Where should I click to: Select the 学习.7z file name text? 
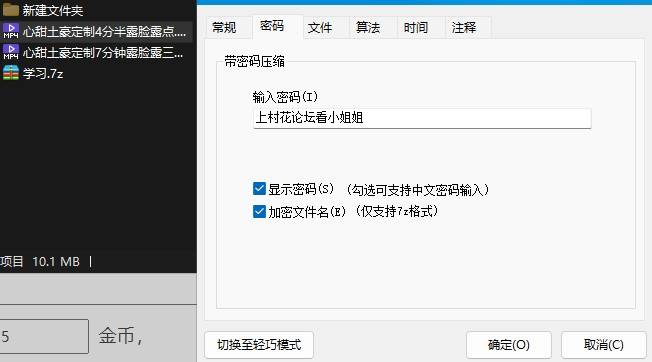(43, 74)
